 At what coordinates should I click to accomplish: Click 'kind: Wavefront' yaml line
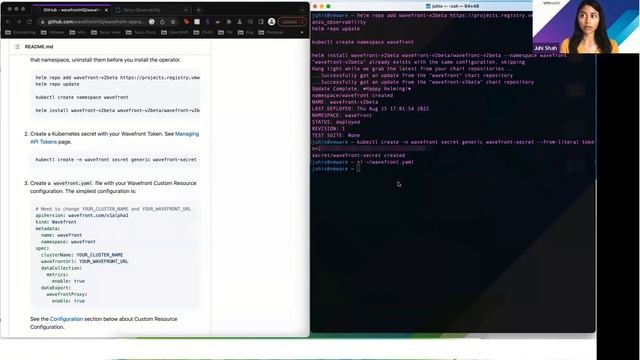tap(56, 222)
